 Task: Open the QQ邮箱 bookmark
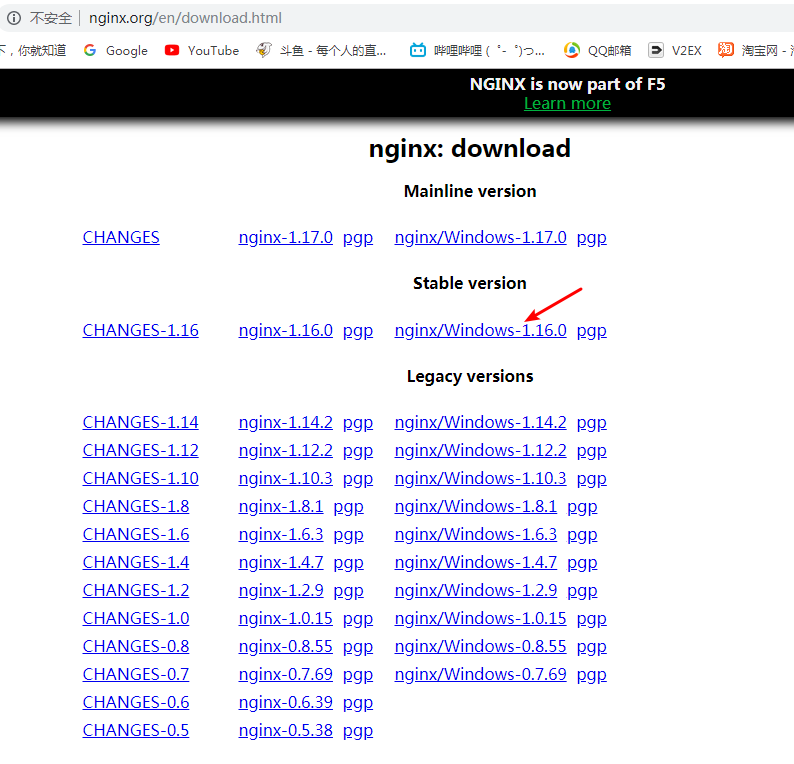pyautogui.click(x=598, y=51)
